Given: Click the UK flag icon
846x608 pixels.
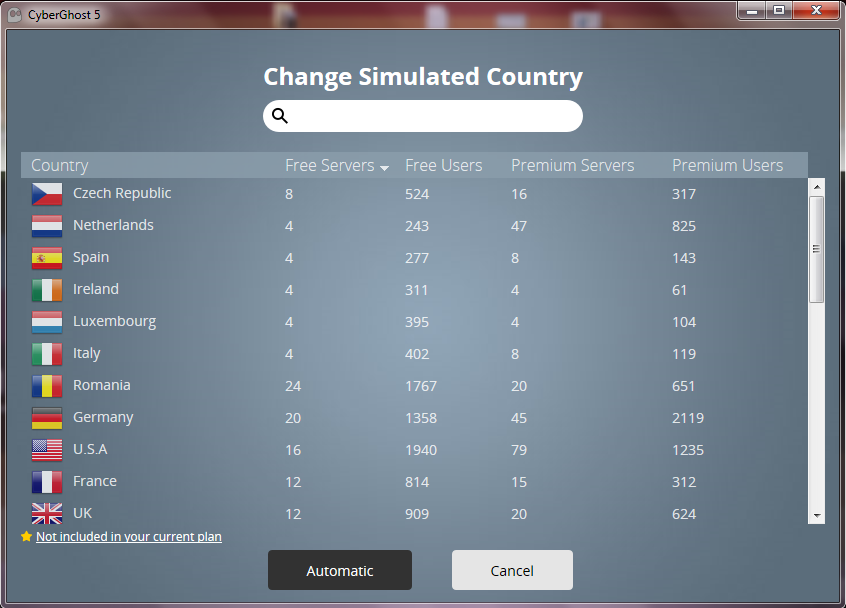Looking at the screenshot, I should click(47, 514).
